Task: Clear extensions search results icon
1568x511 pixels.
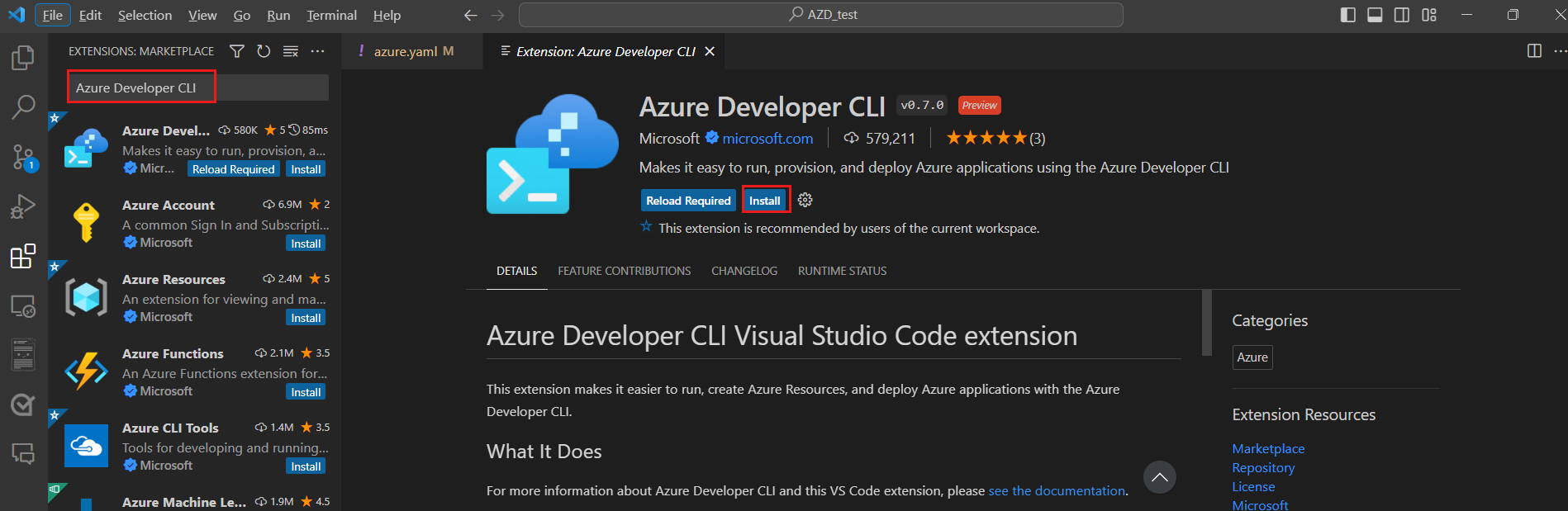Action: pos(291,51)
